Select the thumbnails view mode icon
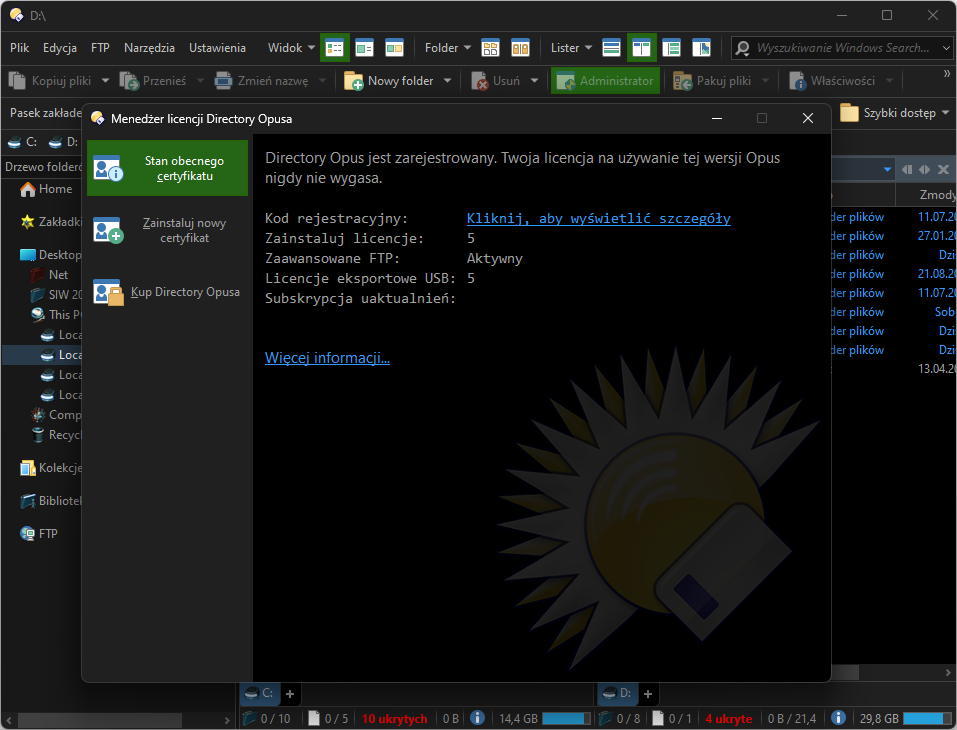The height and width of the screenshot is (730, 957). point(394,48)
